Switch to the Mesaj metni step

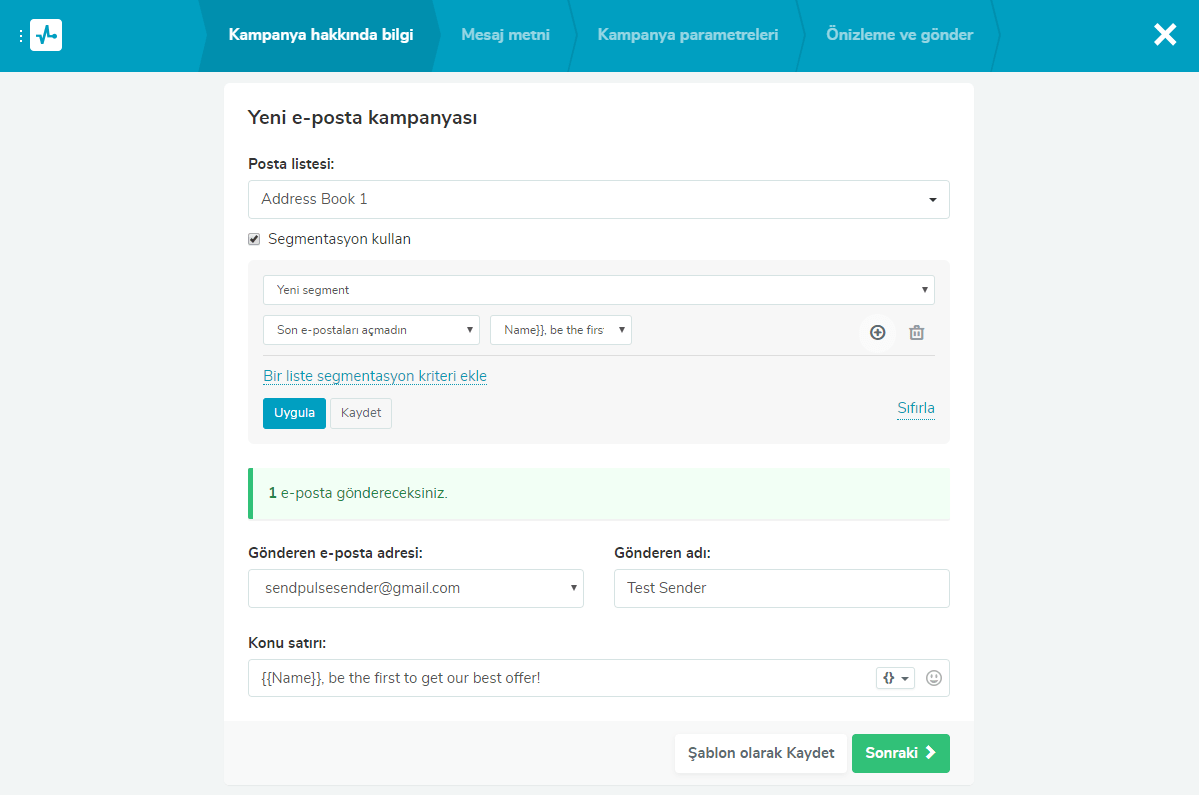click(505, 35)
